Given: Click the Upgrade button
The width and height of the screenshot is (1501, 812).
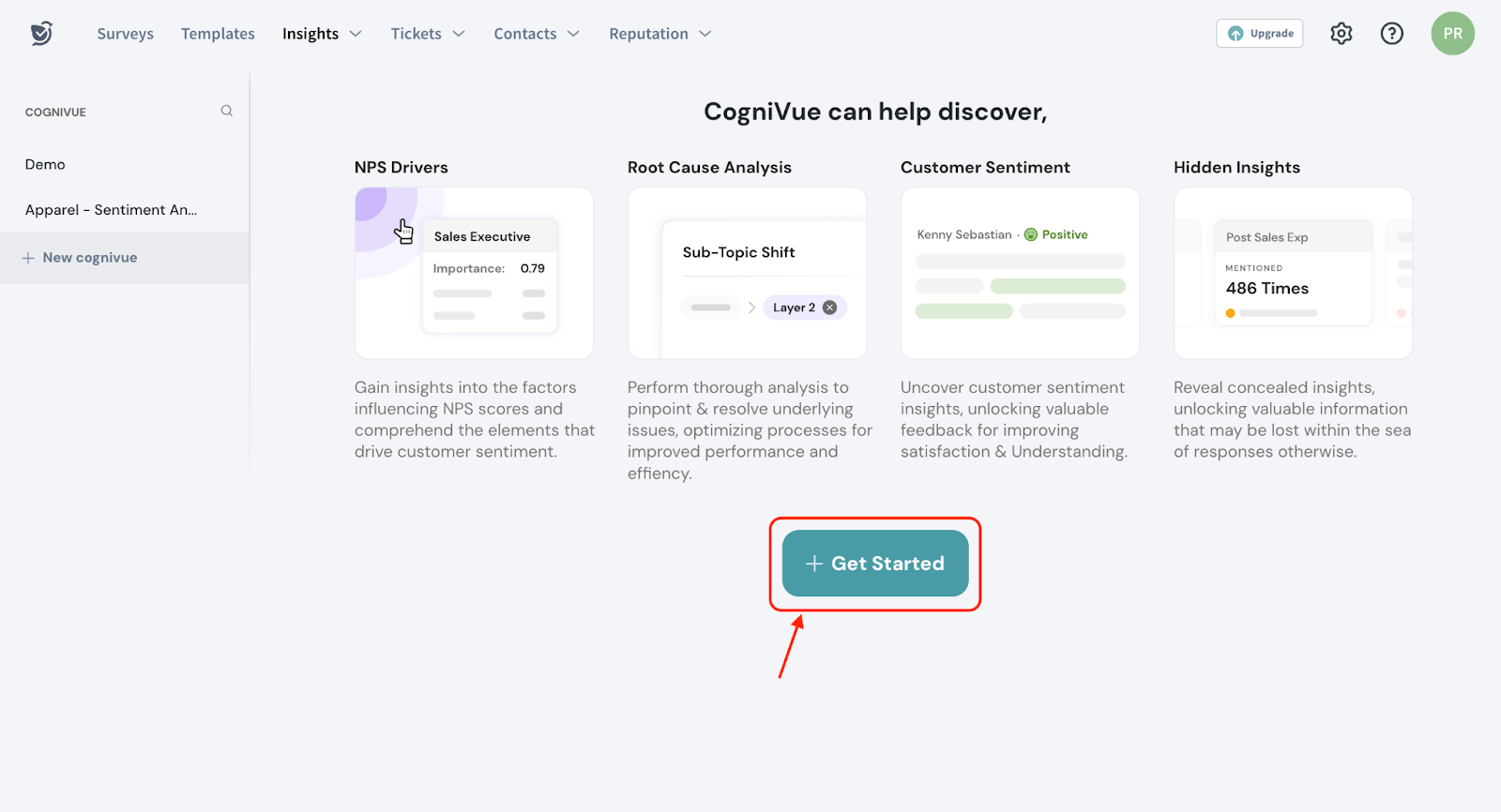Looking at the screenshot, I should pos(1259,34).
